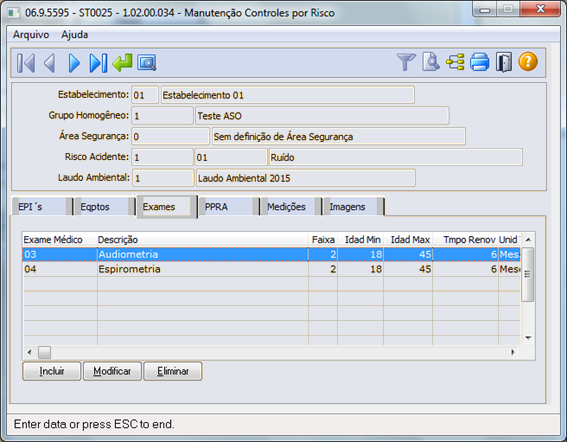Click the Risco Acidente first code field
This screenshot has height=442, width=567.
click(162, 157)
